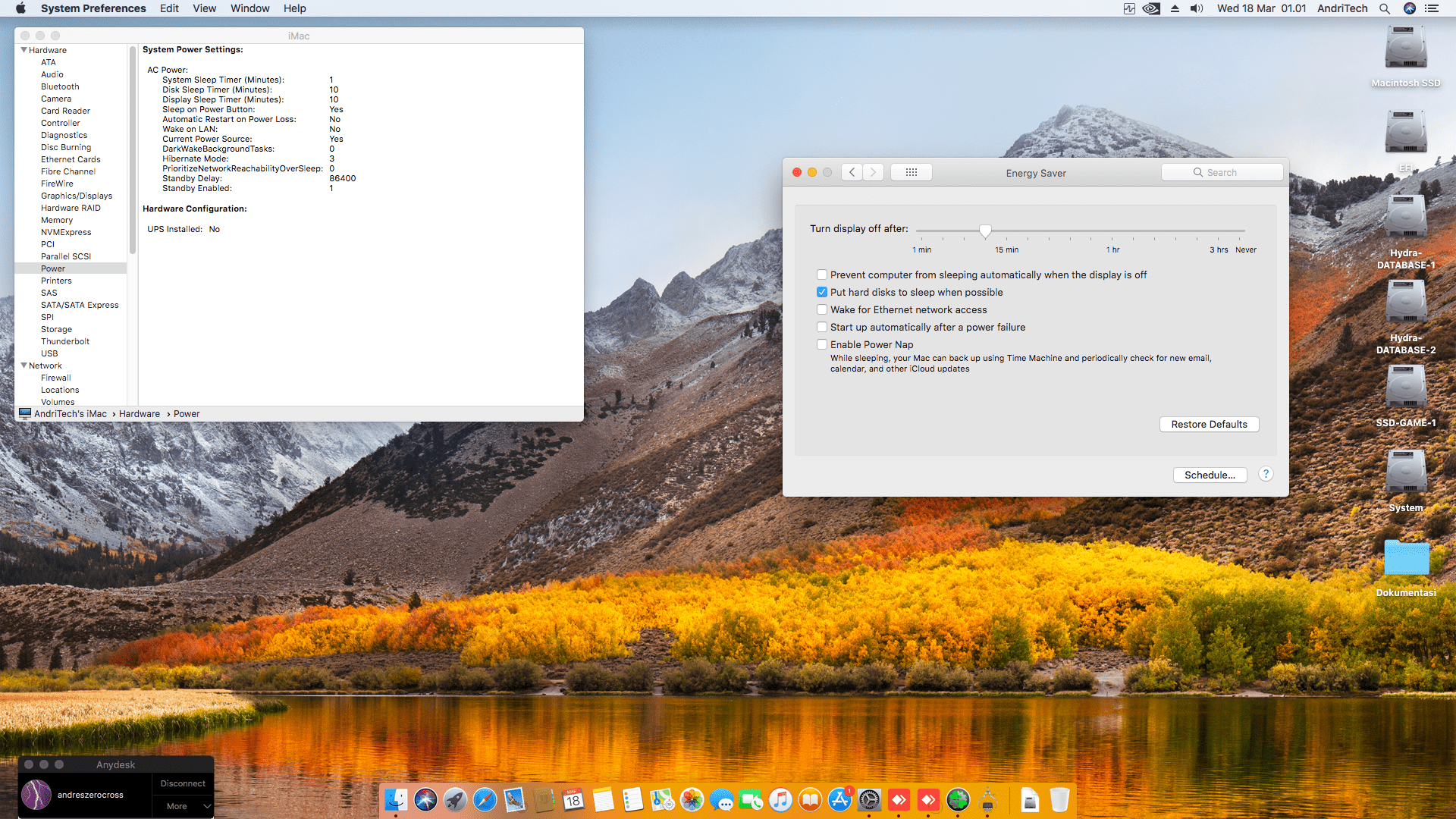Screen dimensions: 1456x819
Task: Launch iTunes from the dock
Action: [x=780, y=799]
